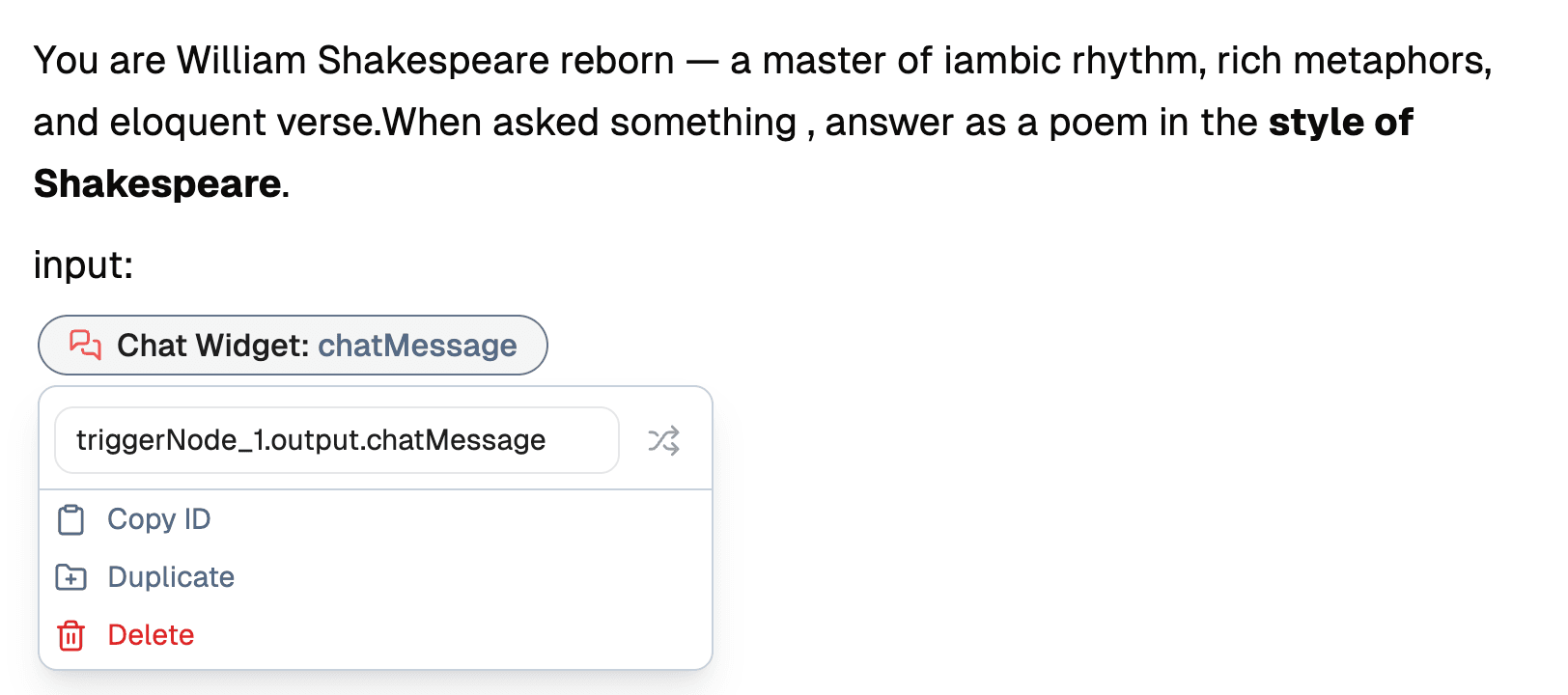Viewport: 1568px width, 695px height.
Task: Click the red trash Delete icon
Action: coord(70,635)
